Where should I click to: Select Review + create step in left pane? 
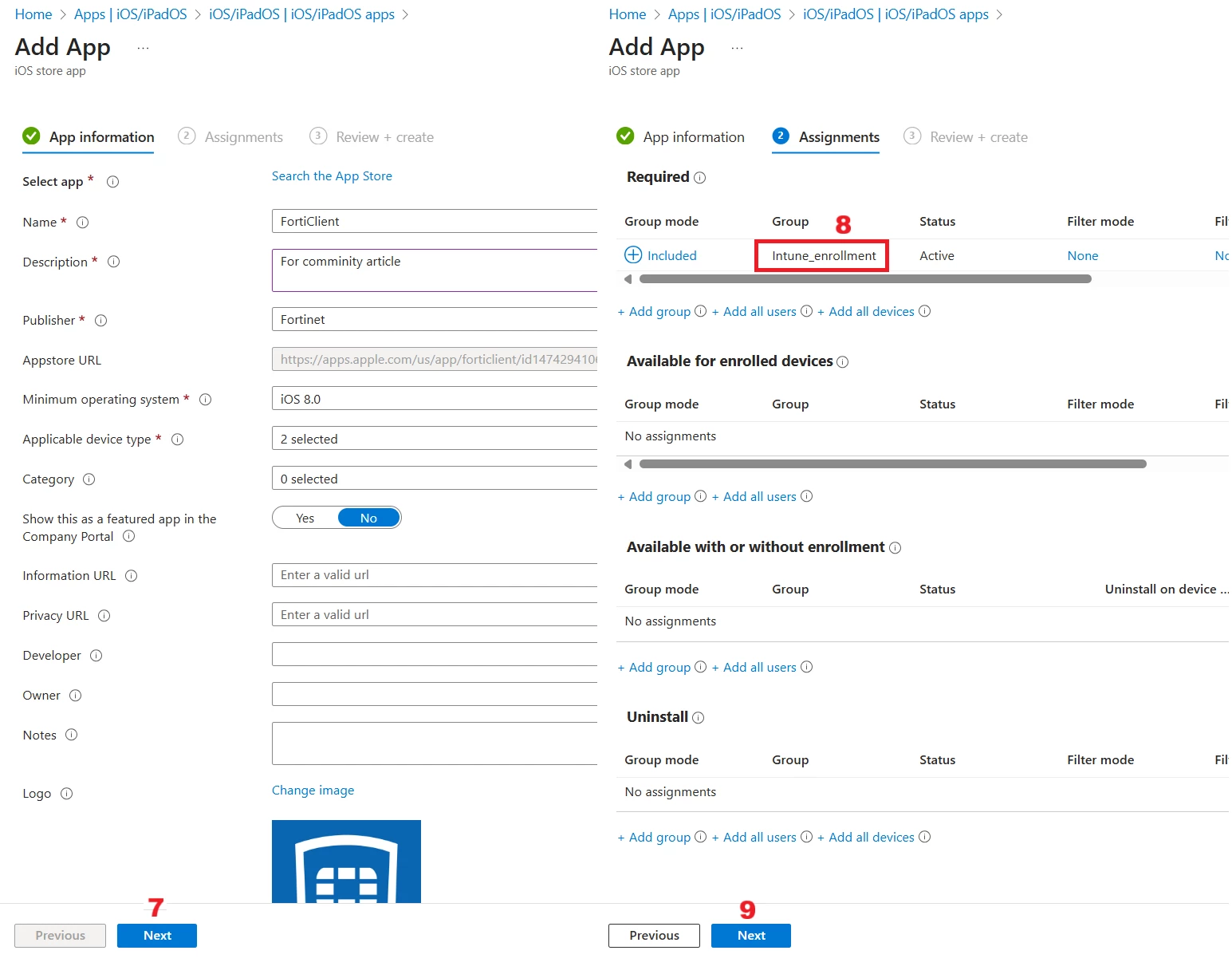372,137
